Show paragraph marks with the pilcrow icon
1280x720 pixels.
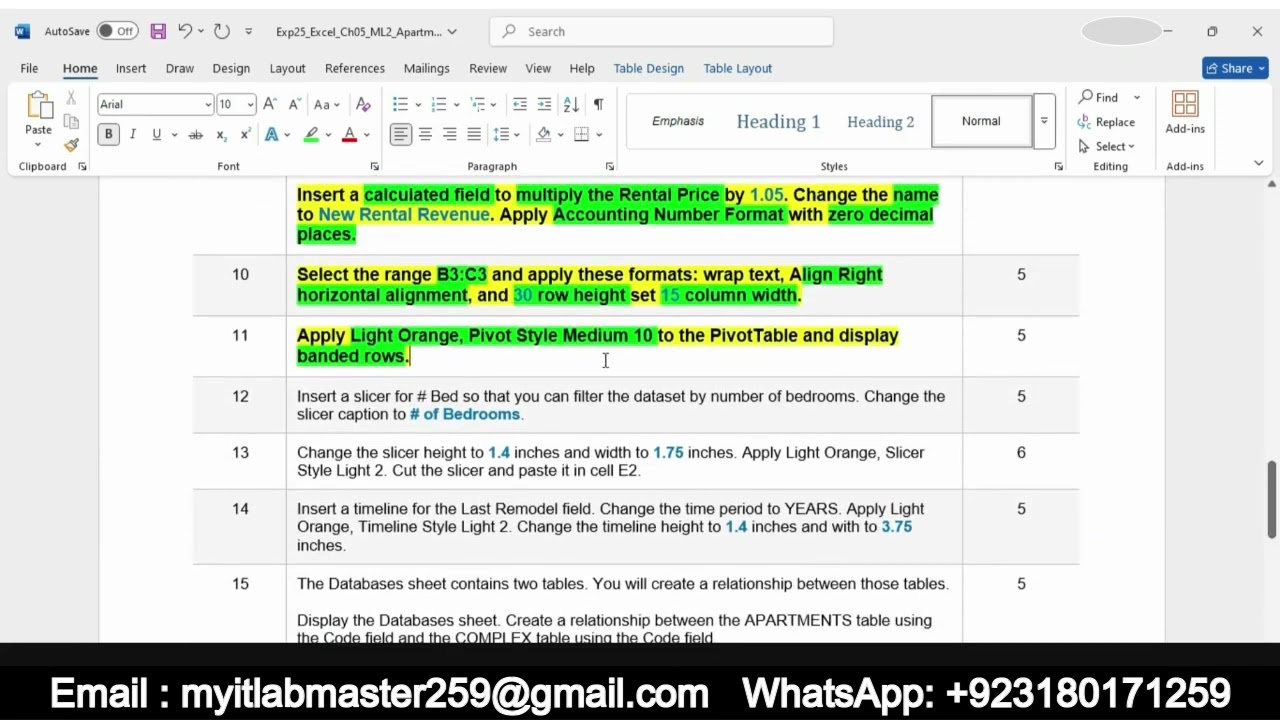[598, 104]
